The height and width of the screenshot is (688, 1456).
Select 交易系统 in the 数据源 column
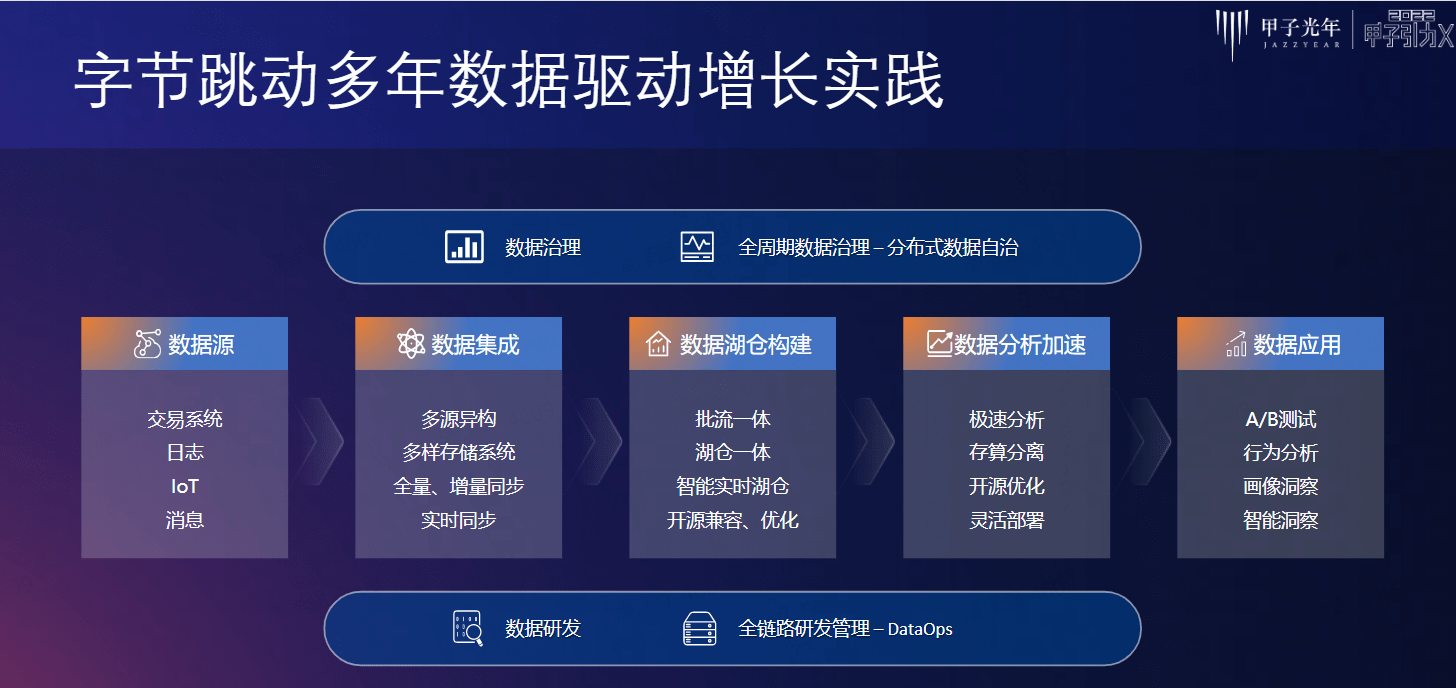[x=184, y=418]
